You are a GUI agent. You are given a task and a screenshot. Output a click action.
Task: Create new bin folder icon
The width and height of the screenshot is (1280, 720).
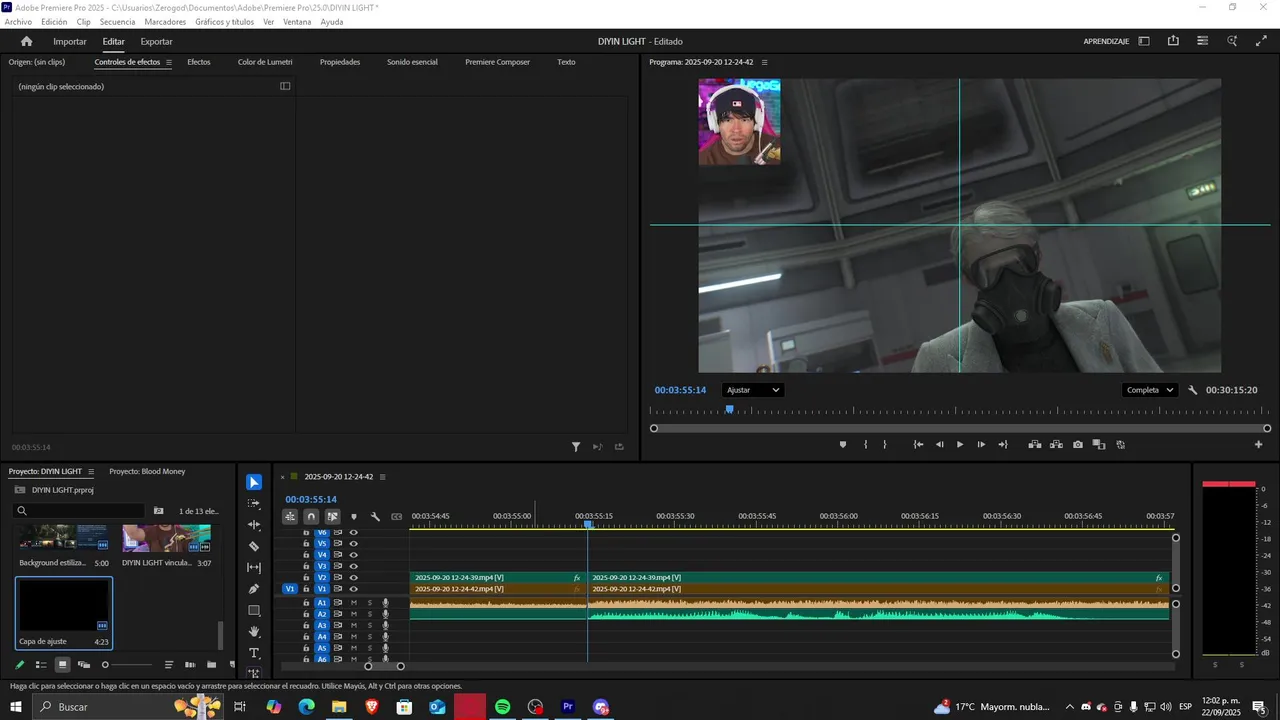[x=211, y=664]
